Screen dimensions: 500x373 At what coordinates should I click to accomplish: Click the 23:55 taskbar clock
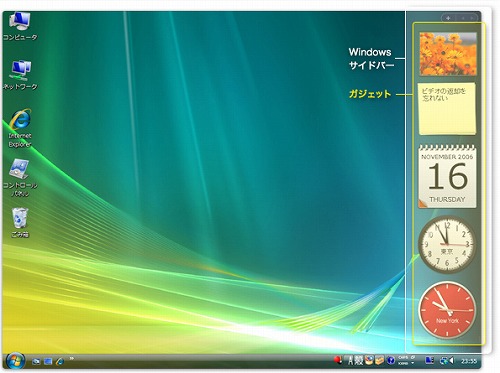469,361
